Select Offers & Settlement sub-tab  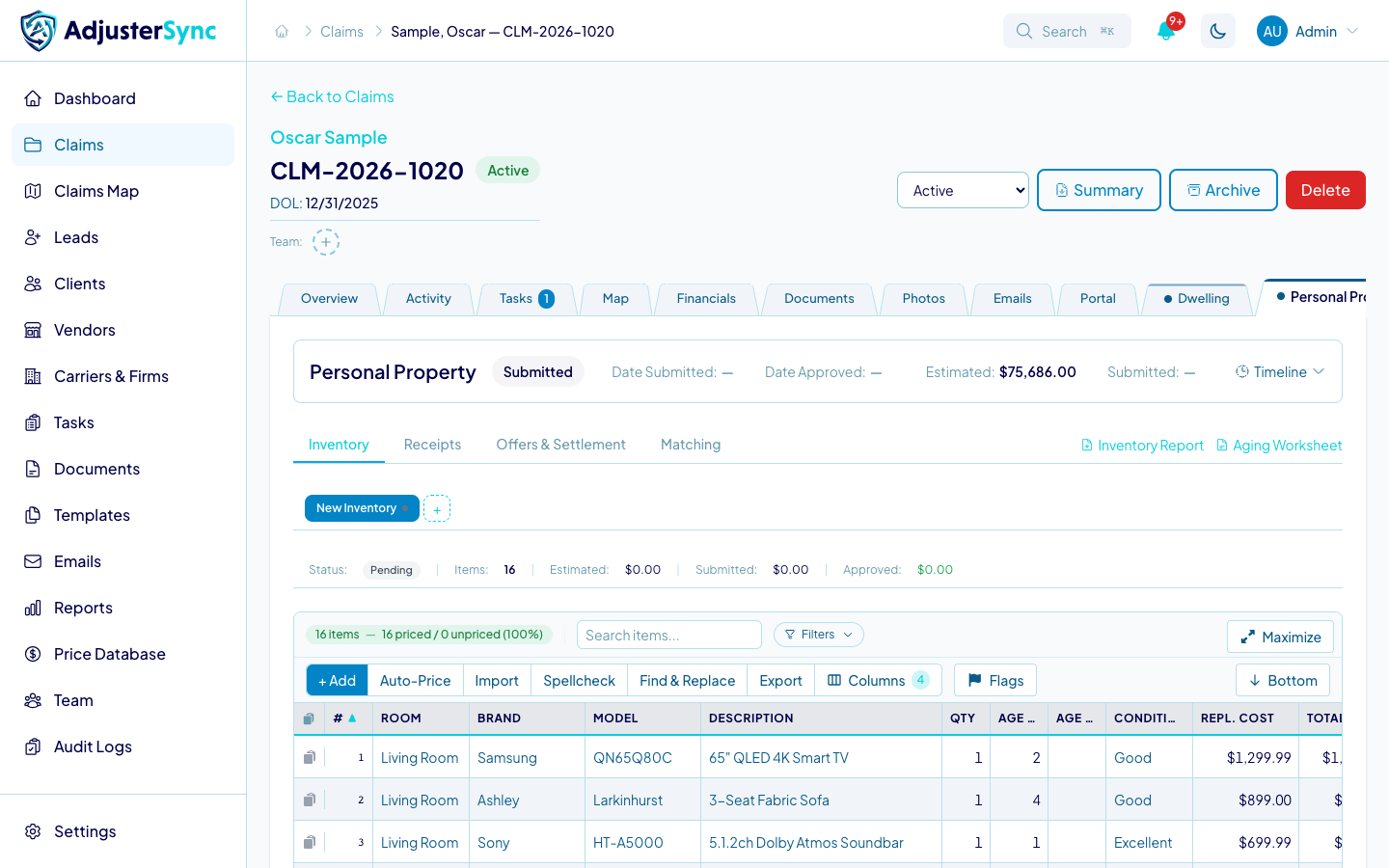[560, 445]
